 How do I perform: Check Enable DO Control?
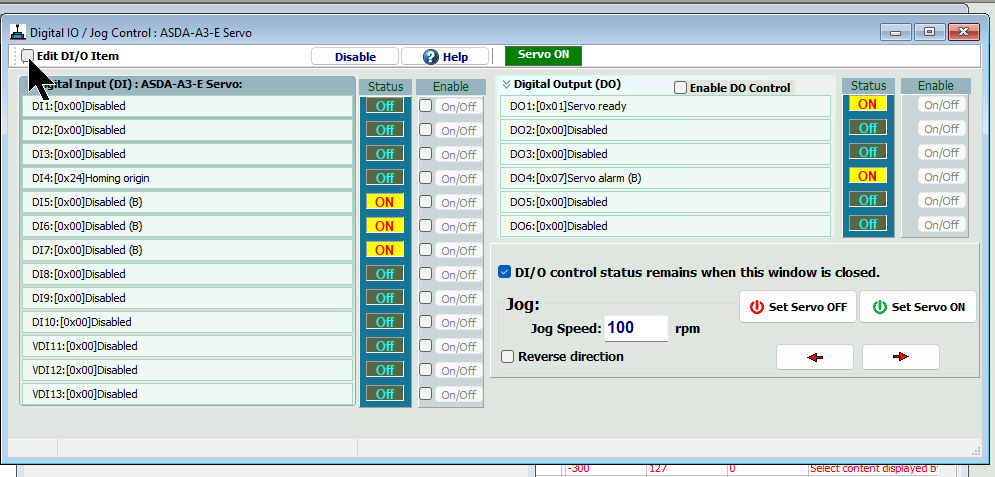point(680,88)
